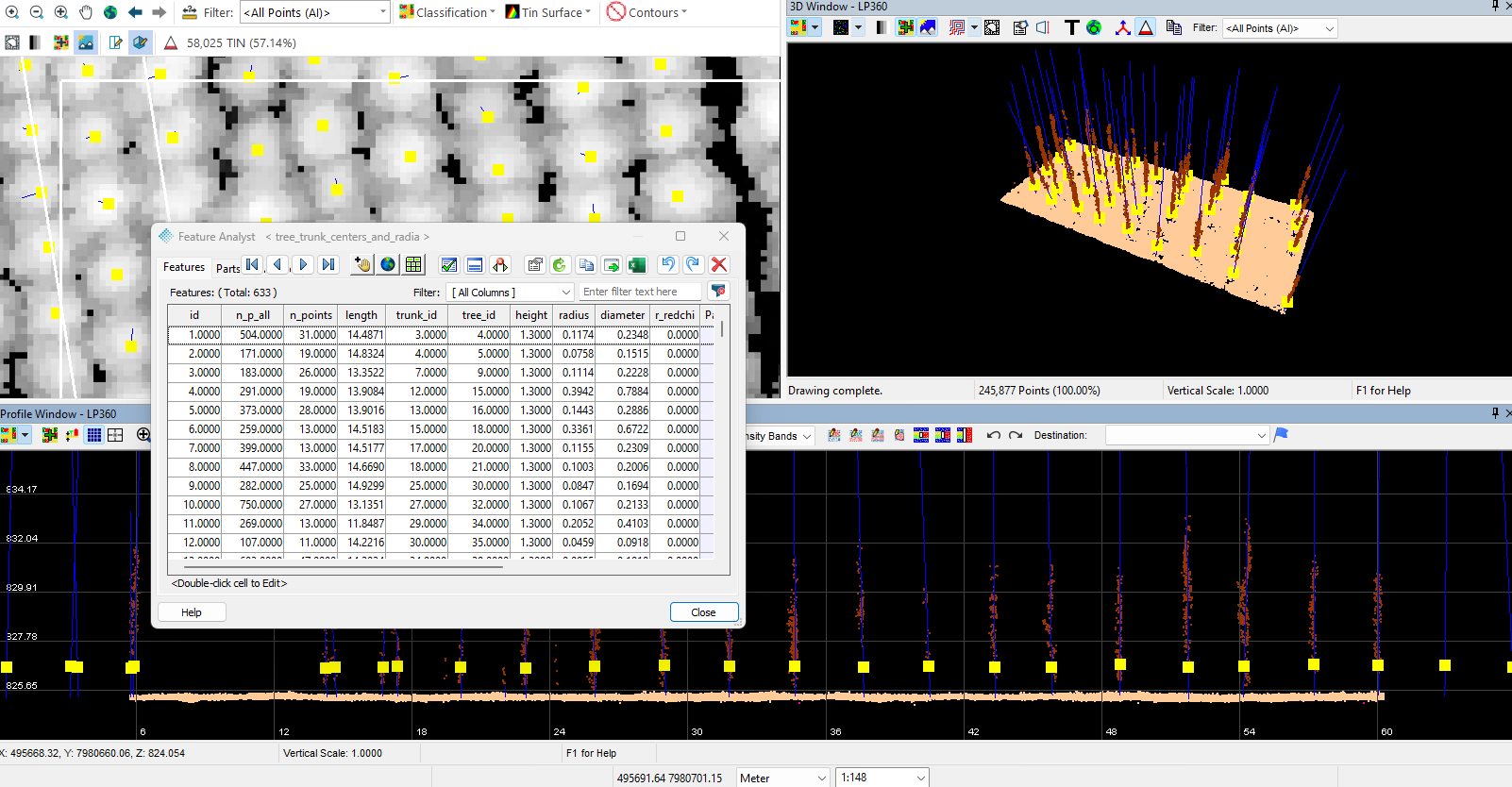Click the red X delete icon
Screen dimensions: 1512x787
719,265
